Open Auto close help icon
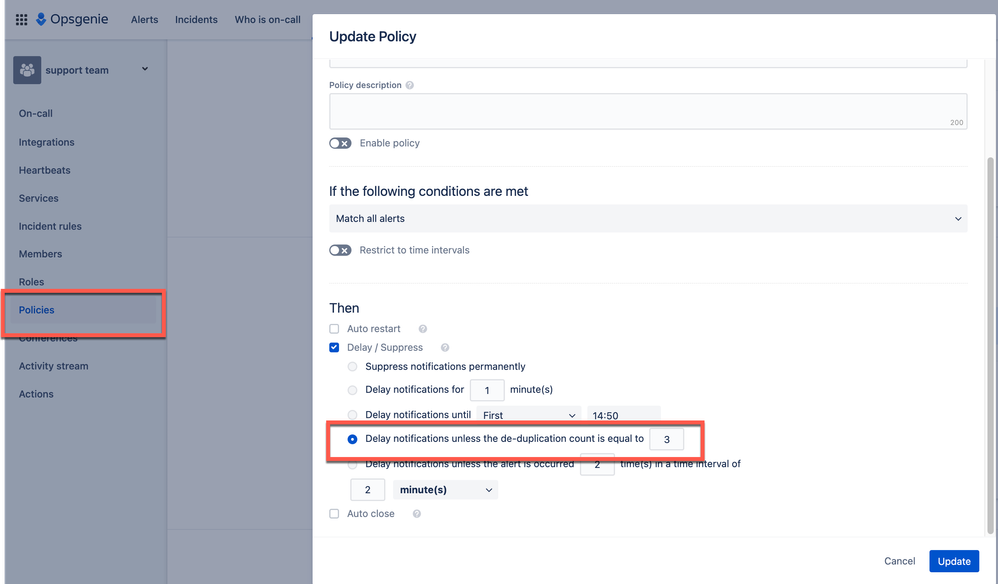The width and height of the screenshot is (998, 584). tap(416, 513)
